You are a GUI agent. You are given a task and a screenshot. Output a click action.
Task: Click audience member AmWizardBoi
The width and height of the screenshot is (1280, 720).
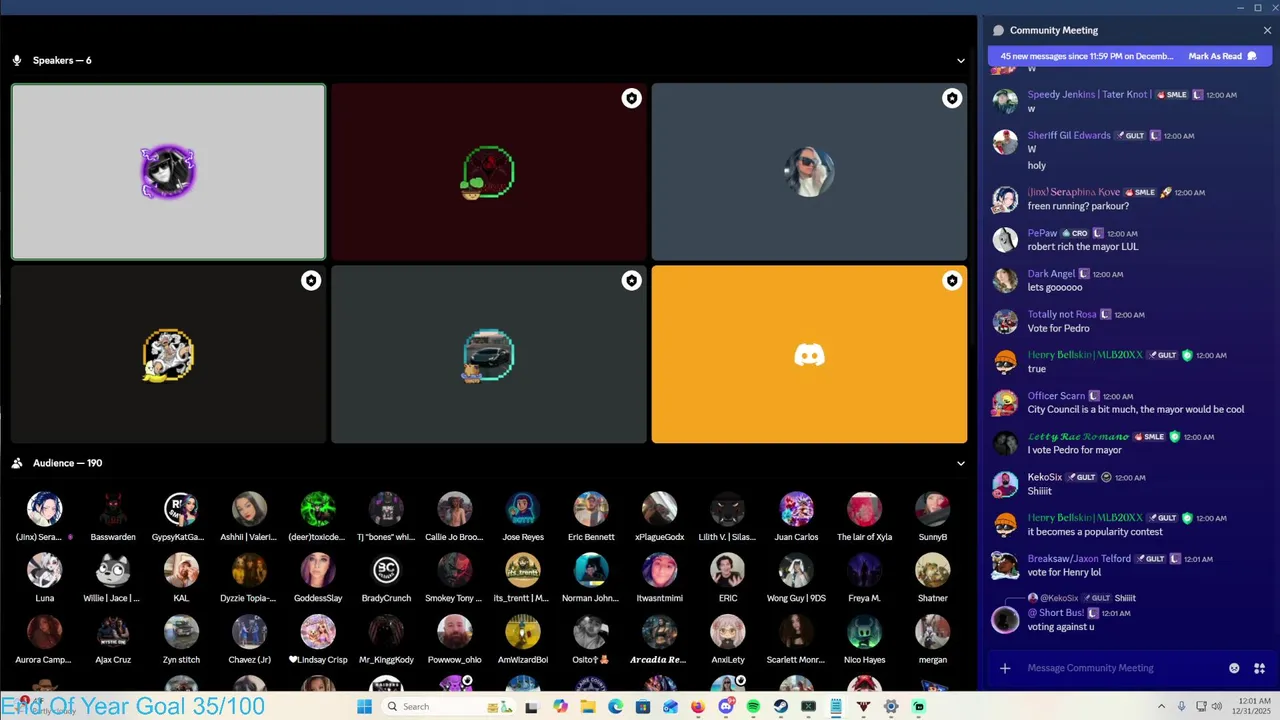tap(523, 639)
